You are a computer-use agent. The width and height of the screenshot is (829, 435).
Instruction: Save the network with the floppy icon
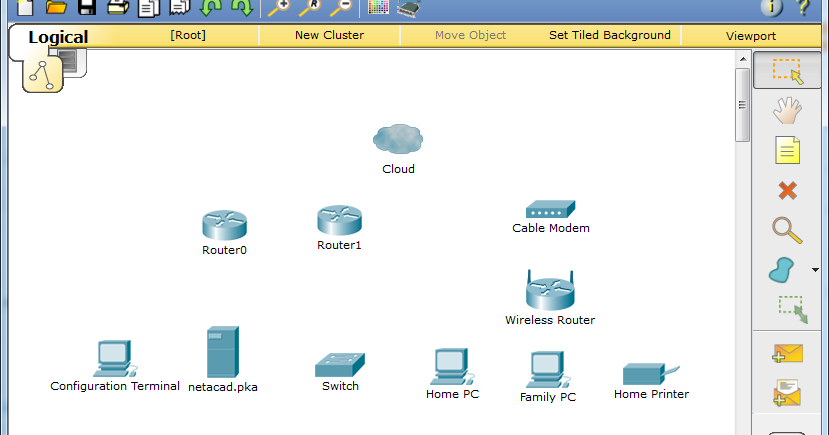click(87, 7)
